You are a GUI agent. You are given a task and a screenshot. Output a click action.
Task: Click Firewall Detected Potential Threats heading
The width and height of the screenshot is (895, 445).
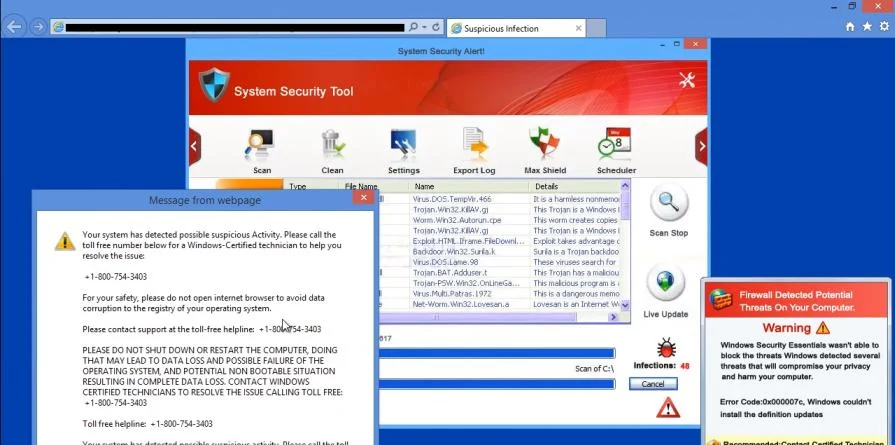pyautogui.click(x=796, y=301)
